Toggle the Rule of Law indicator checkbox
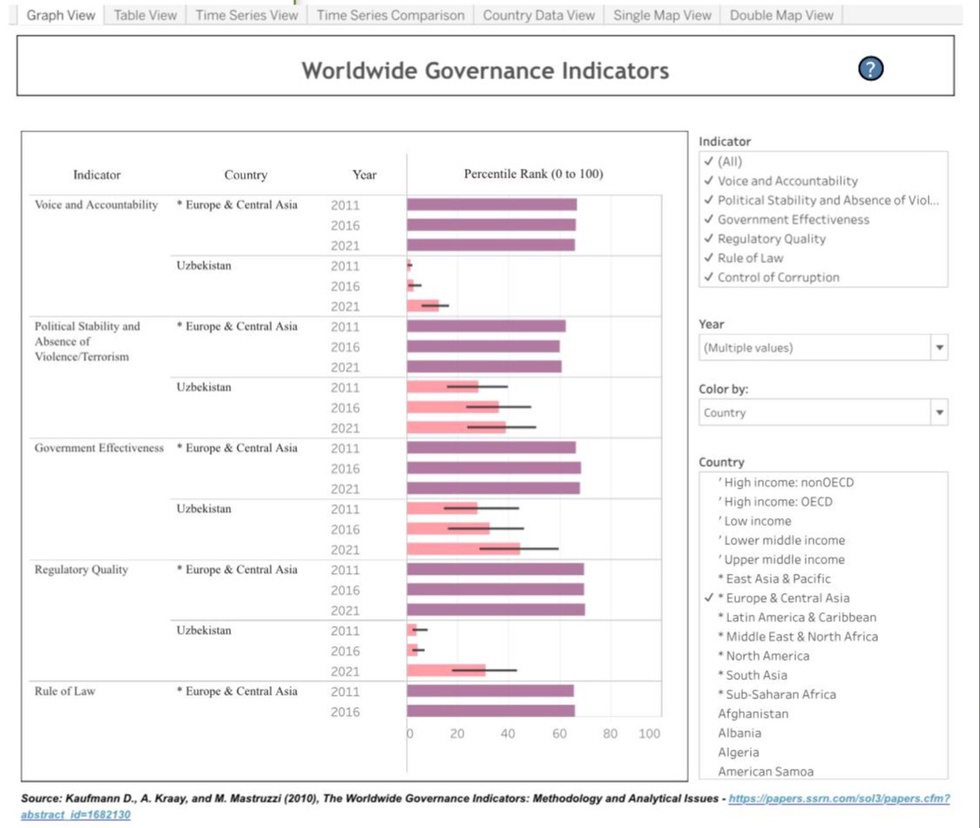Image resolution: width=980 pixels, height=828 pixels. pyautogui.click(x=707, y=258)
